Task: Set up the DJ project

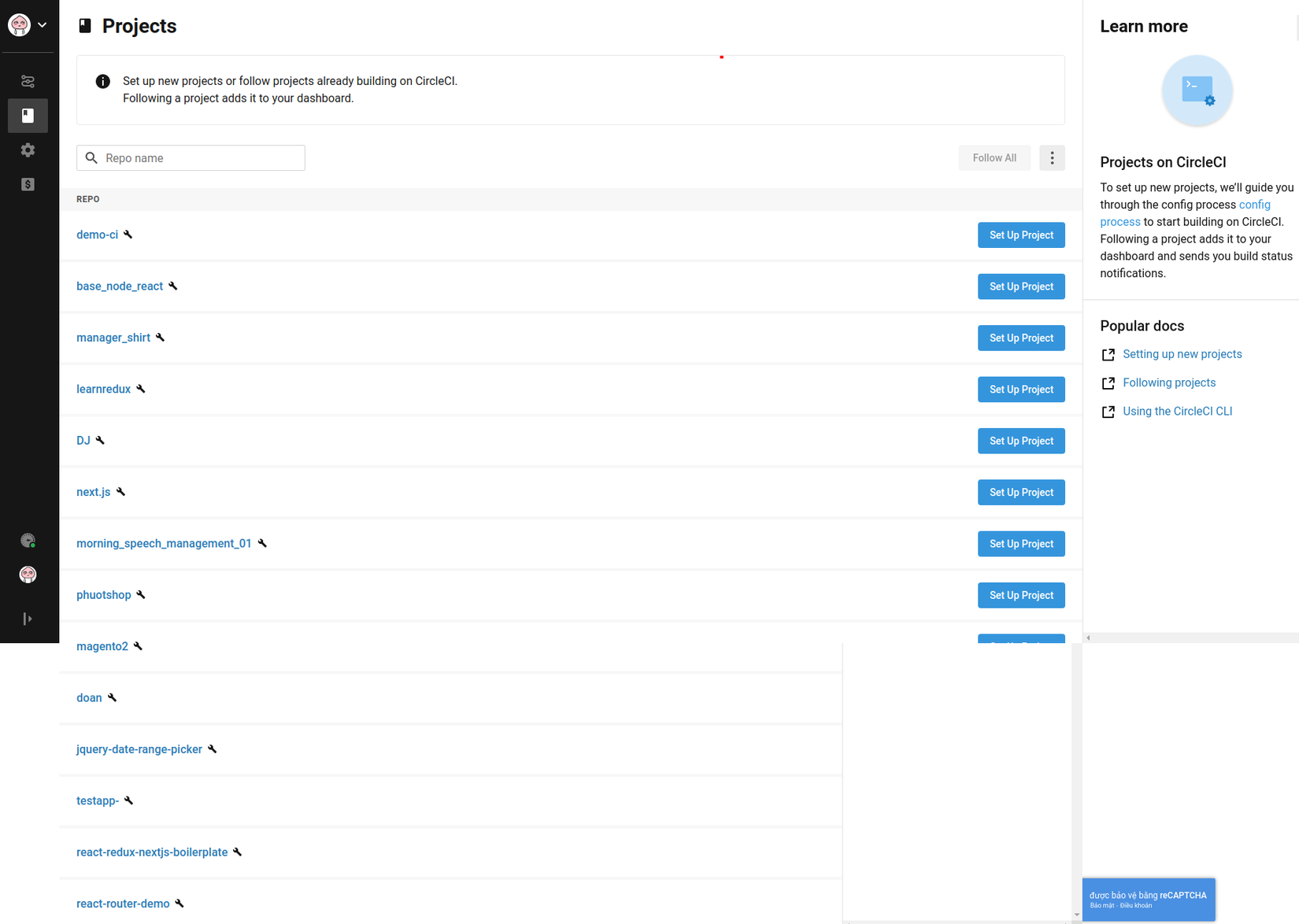Action: pyautogui.click(x=1021, y=441)
